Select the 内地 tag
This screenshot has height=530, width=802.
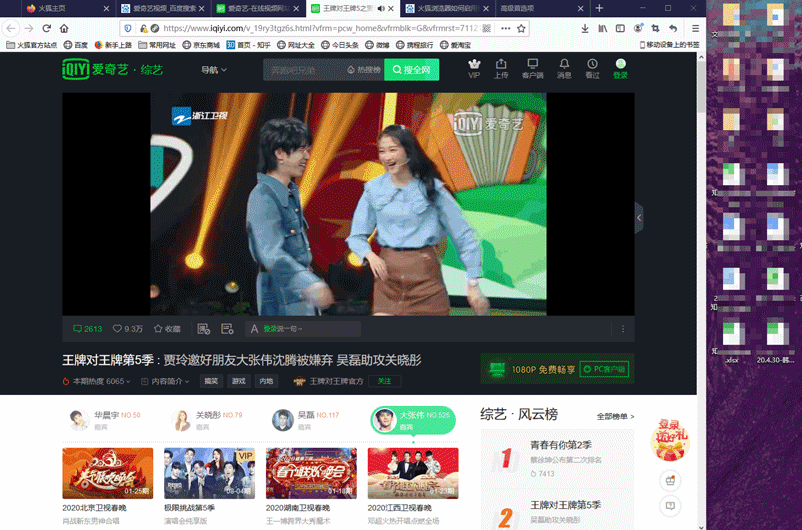pos(266,381)
